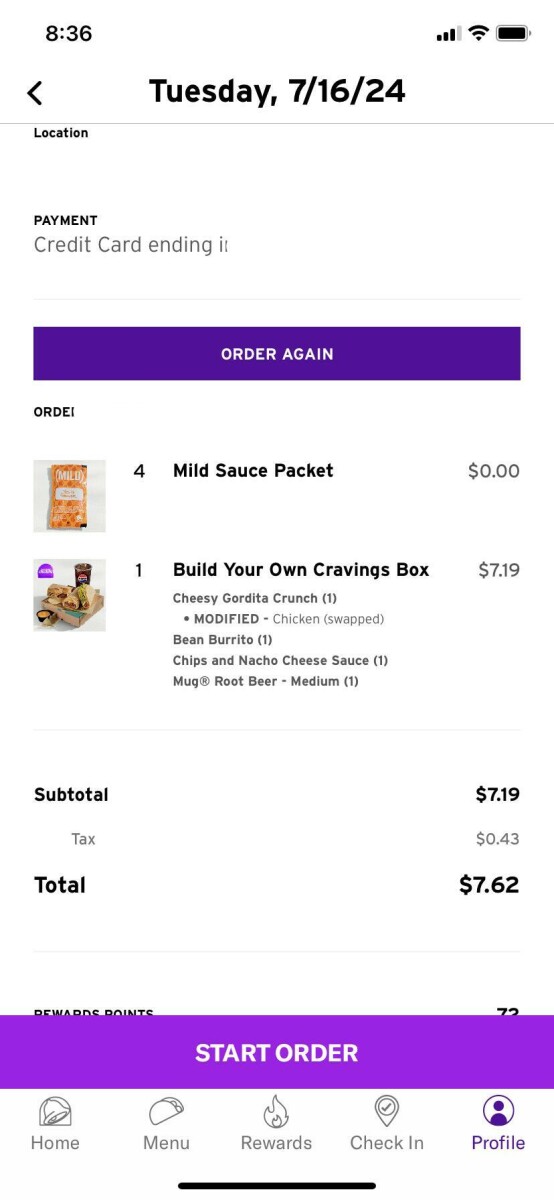This screenshot has width=554, height=1200.
Task: Tap the Check In location pin icon
Action: click(x=387, y=1111)
